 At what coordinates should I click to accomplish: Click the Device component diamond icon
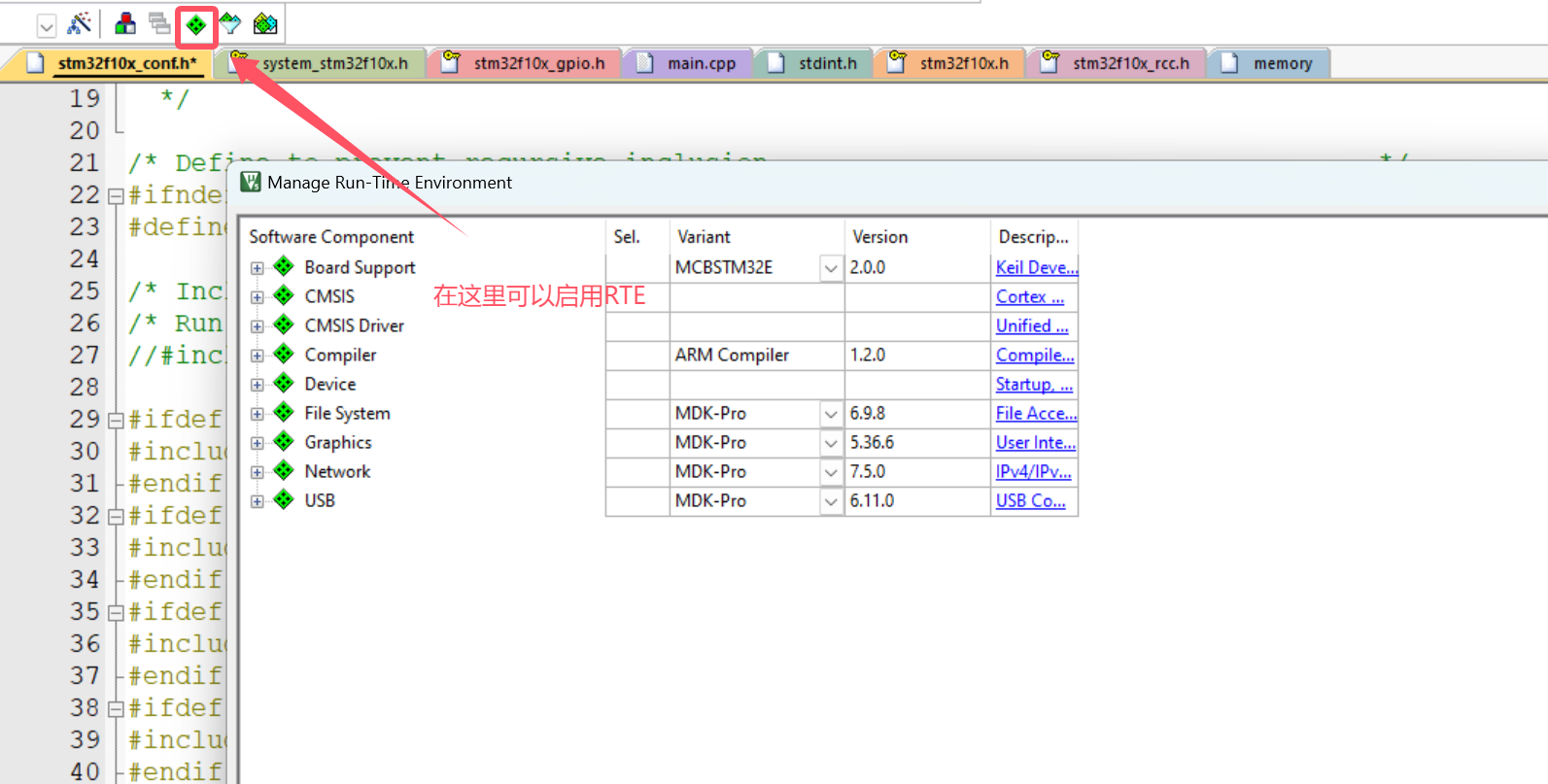(x=284, y=383)
